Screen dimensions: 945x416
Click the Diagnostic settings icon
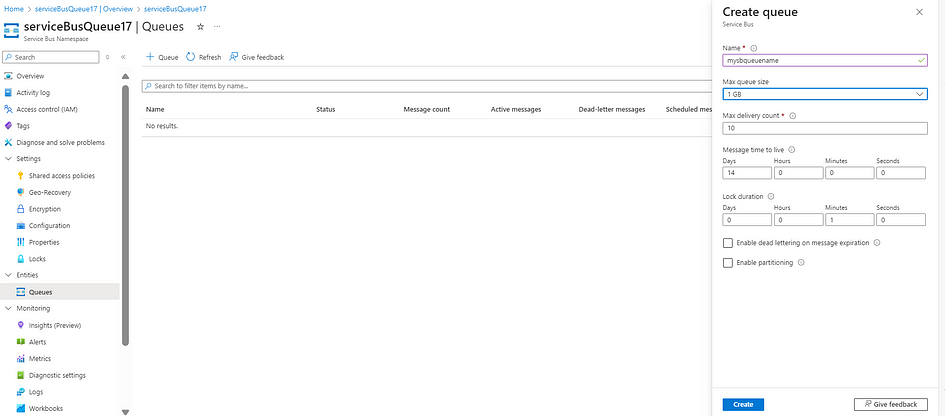pos(20,375)
